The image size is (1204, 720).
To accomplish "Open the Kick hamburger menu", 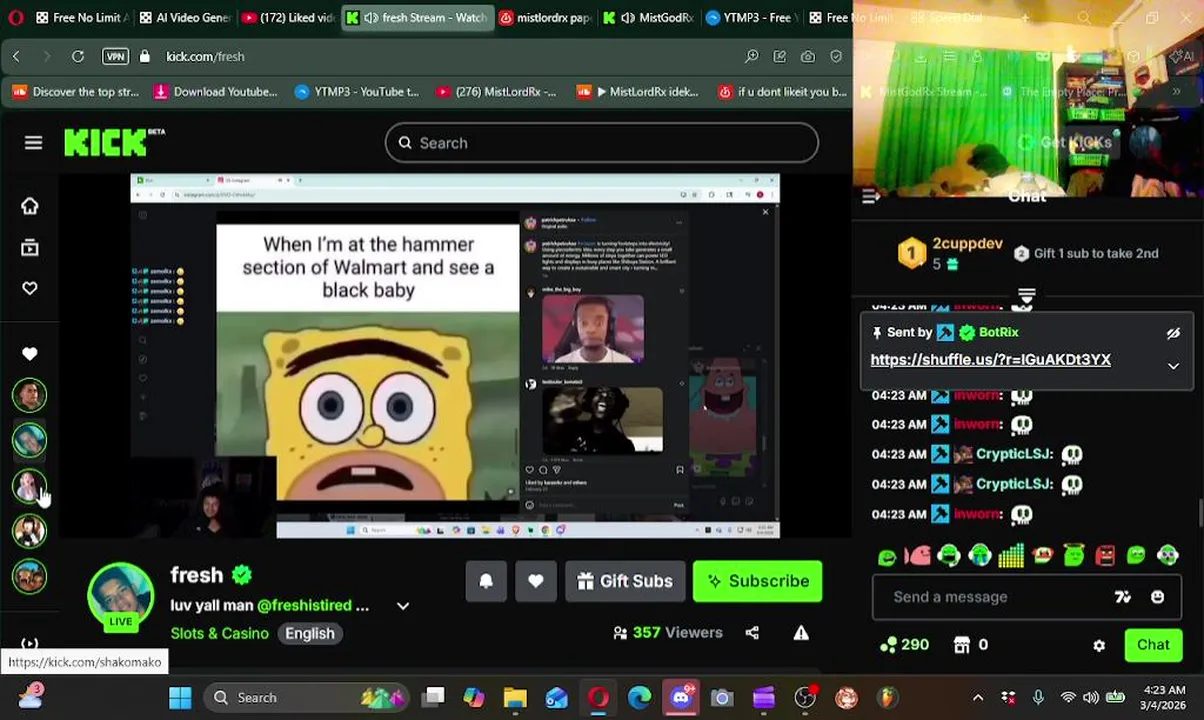I will (33, 143).
